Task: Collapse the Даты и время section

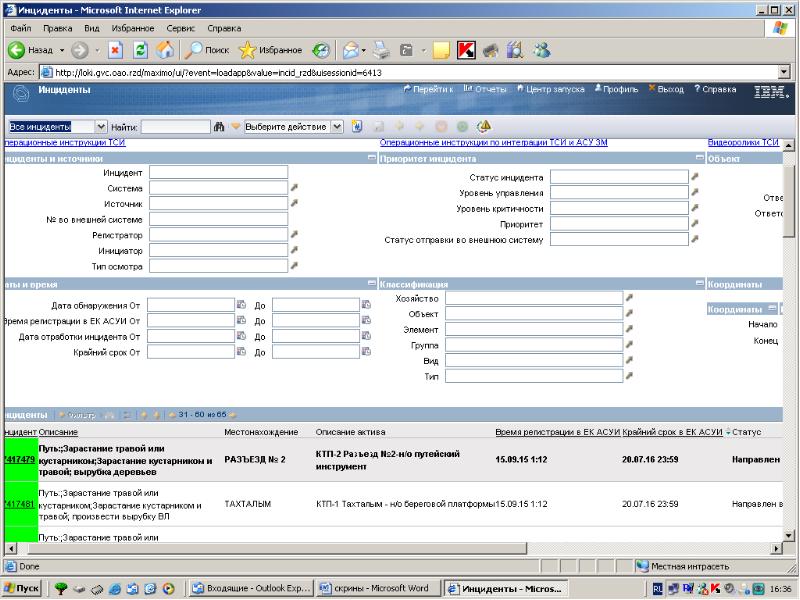Action: 372,283
